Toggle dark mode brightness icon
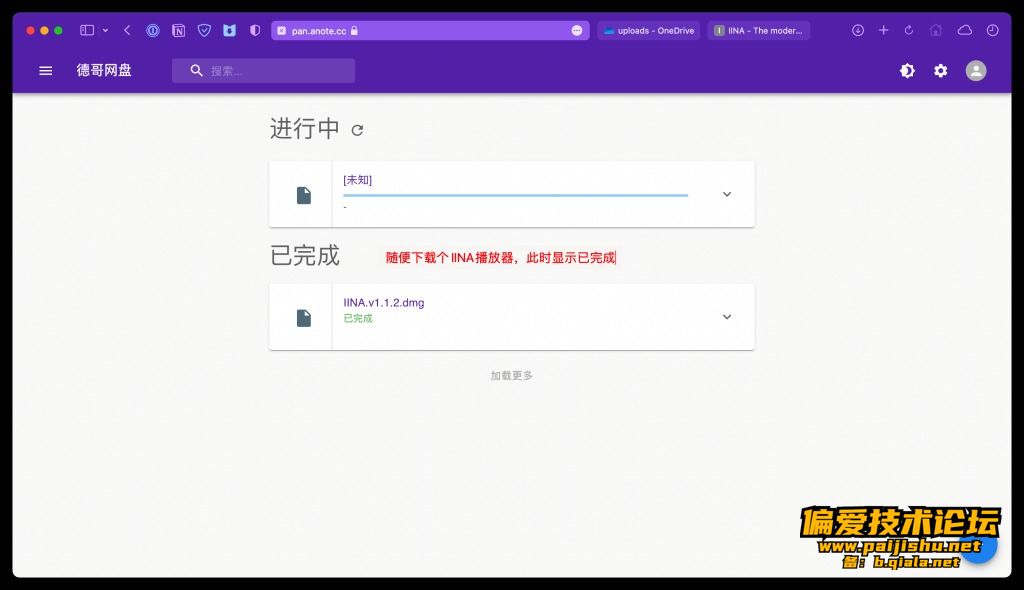 coord(907,71)
